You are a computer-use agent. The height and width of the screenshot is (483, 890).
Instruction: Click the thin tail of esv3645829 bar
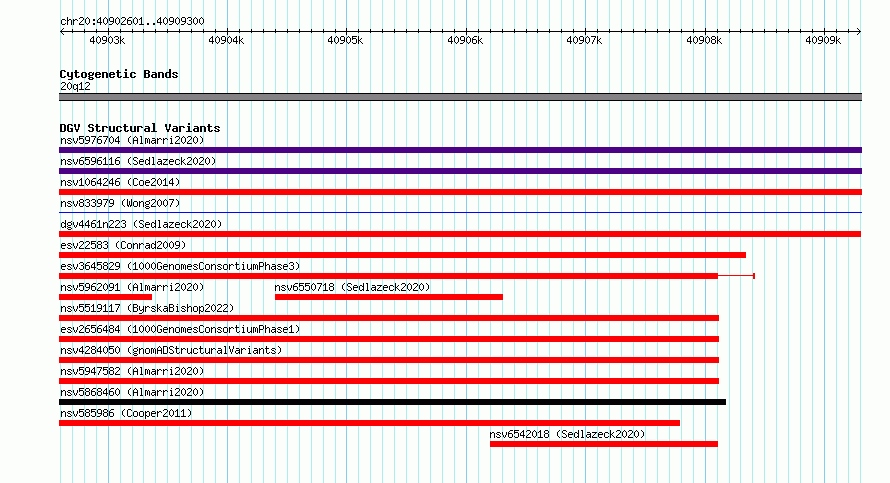[736, 276]
